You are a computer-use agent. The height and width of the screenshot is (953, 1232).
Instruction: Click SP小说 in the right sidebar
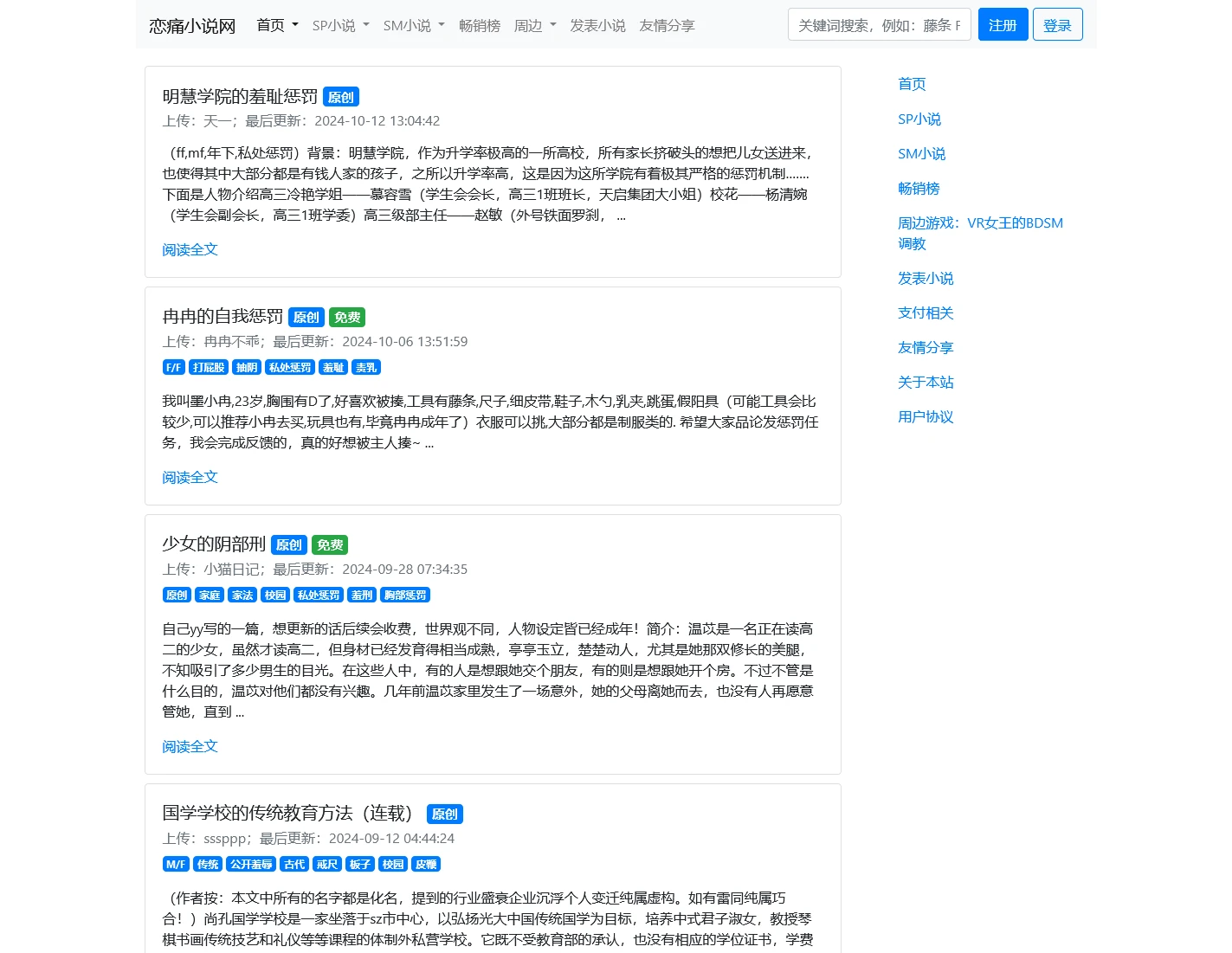click(x=919, y=119)
